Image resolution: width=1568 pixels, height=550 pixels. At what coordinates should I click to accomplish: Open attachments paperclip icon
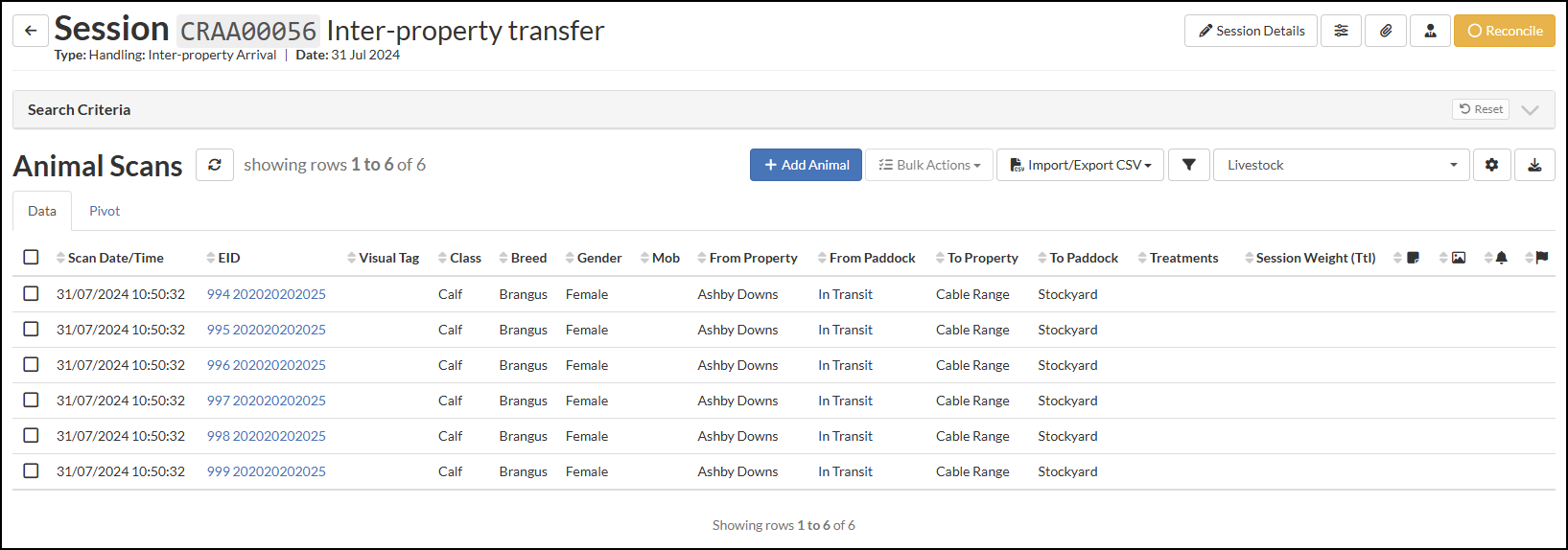tap(1386, 31)
